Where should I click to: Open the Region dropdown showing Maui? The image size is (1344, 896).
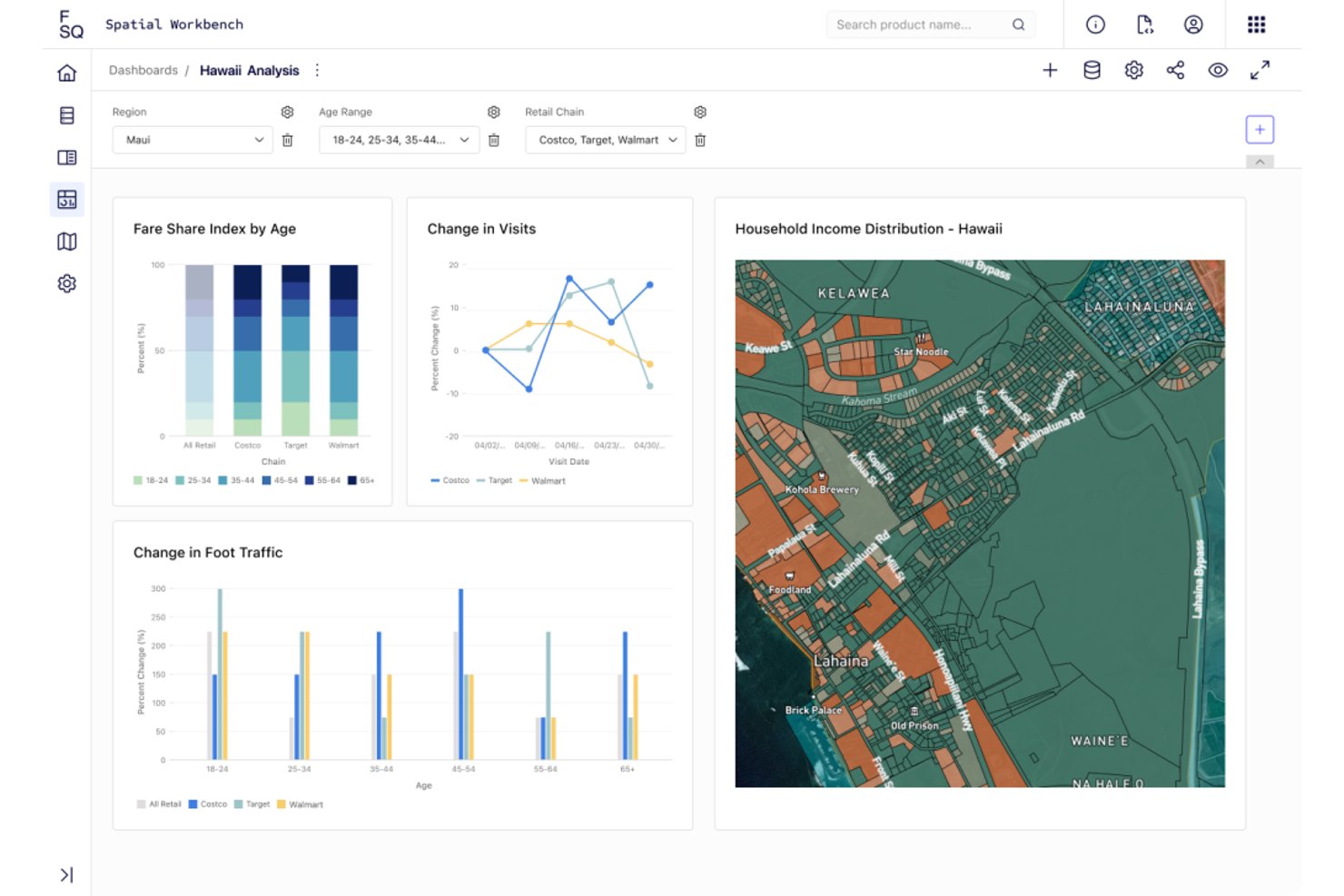(193, 140)
